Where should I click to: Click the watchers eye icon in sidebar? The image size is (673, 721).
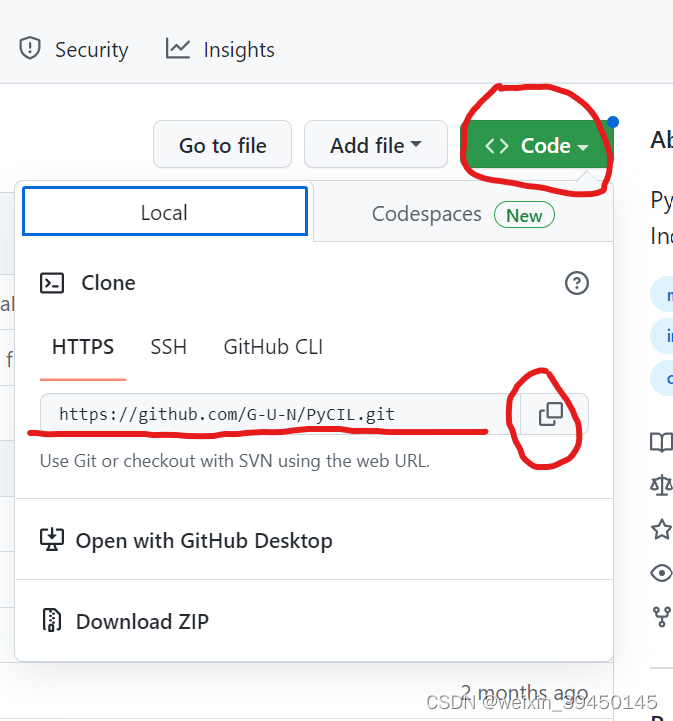(662, 573)
